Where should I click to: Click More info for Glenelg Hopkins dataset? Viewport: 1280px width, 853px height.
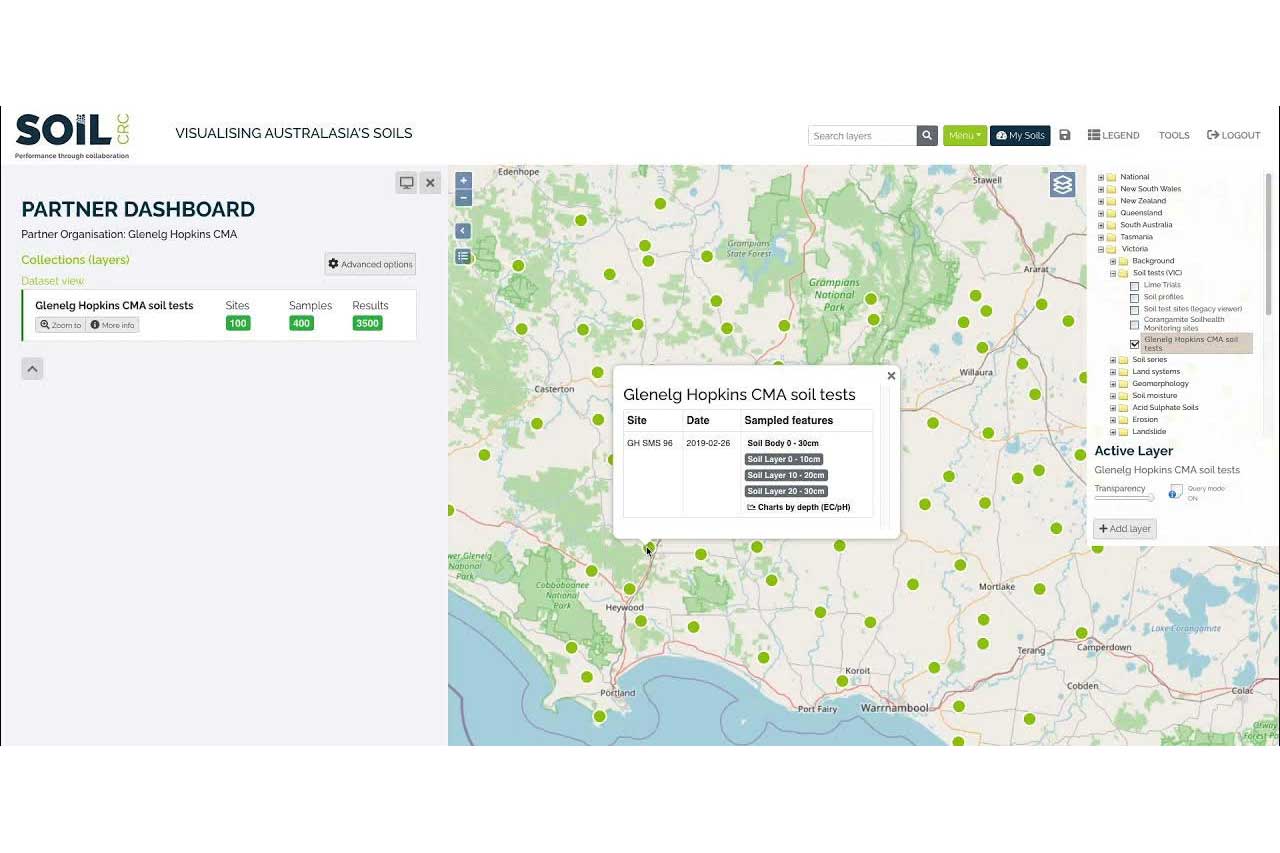[x=112, y=325]
